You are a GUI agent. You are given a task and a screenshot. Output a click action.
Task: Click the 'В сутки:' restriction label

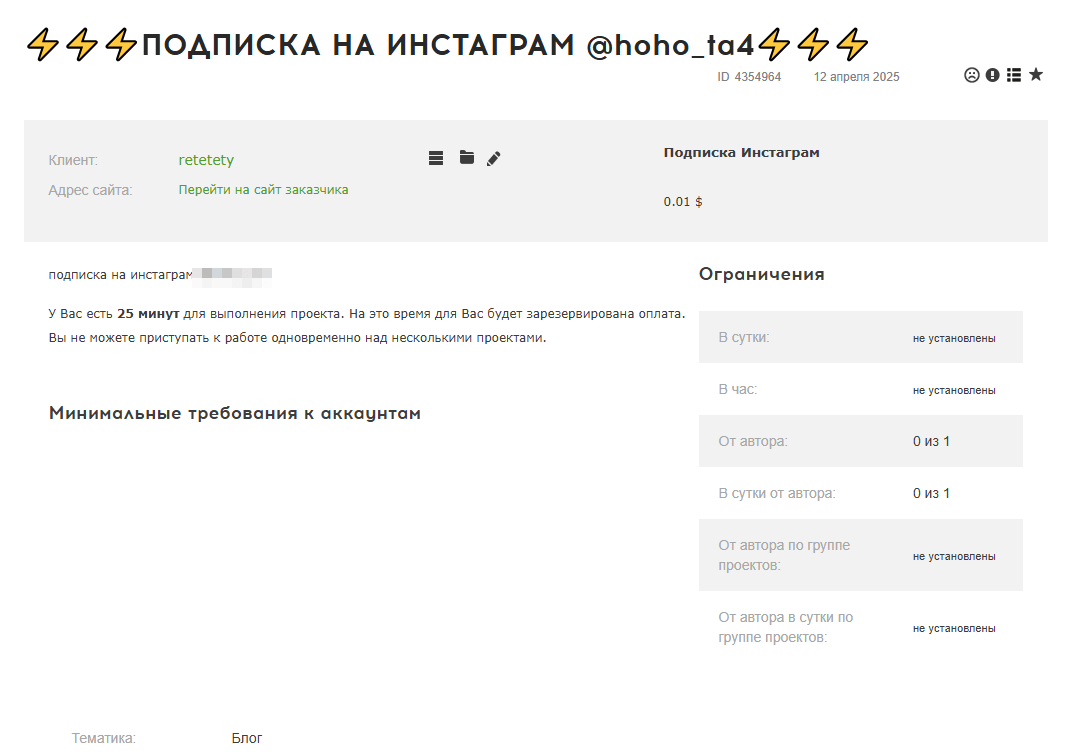(744, 337)
